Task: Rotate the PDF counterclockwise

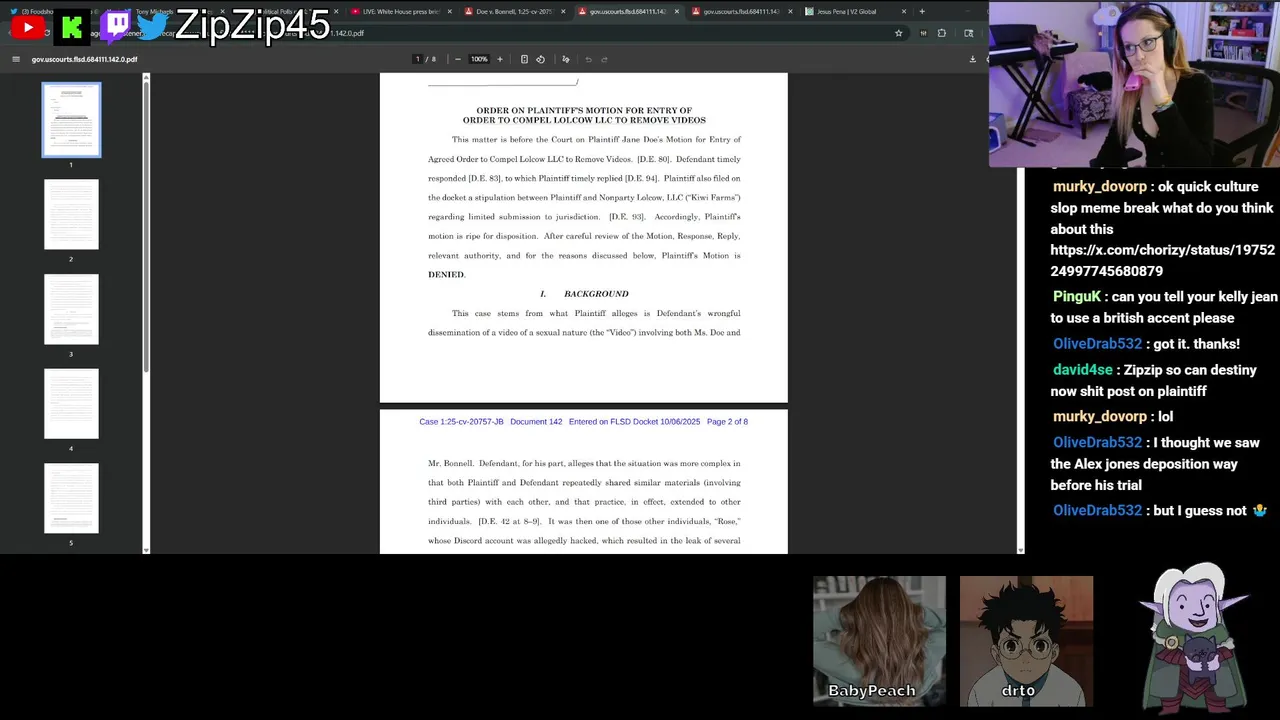Action: [x=541, y=59]
